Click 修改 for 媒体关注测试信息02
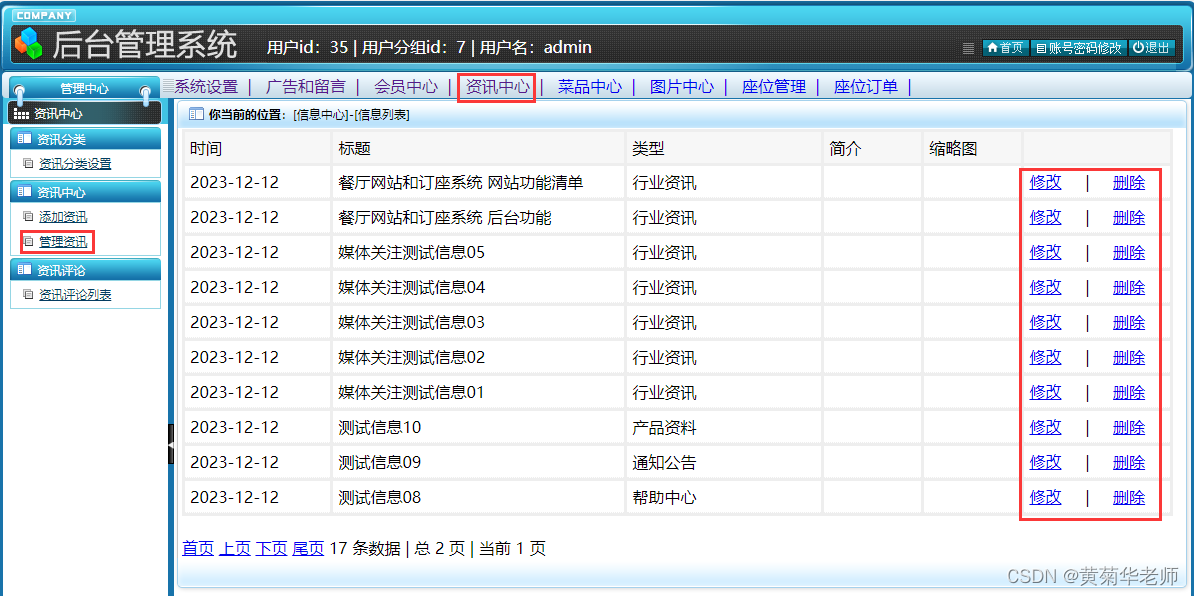Screen dimensions: 1194x596 coord(1046,357)
